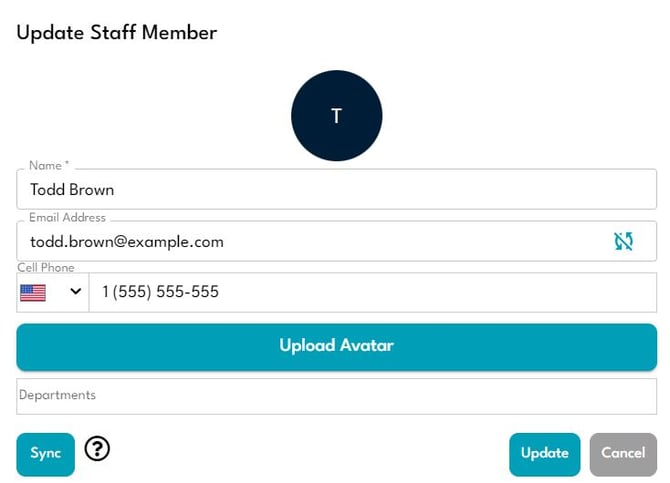Click the Sync button
The height and width of the screenshot is (483, 670).
tap(46, 453)
